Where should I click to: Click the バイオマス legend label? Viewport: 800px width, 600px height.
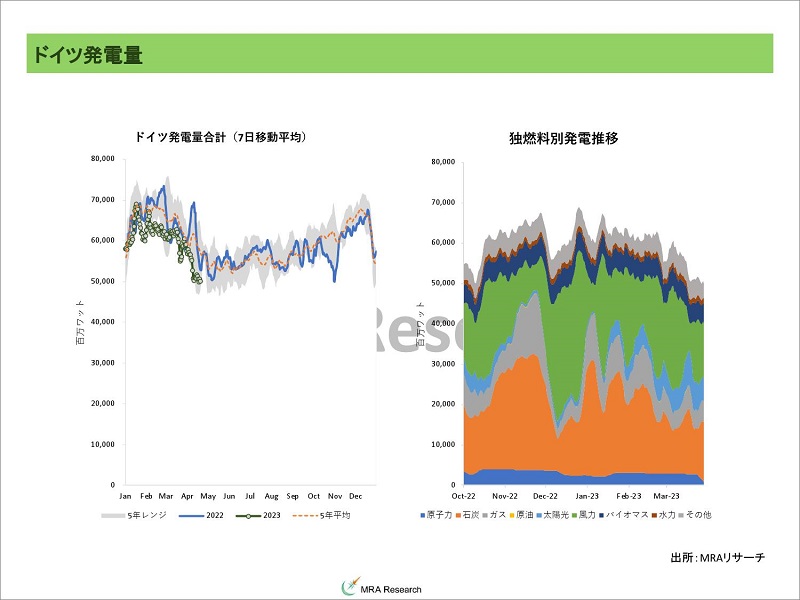[627, 515]
